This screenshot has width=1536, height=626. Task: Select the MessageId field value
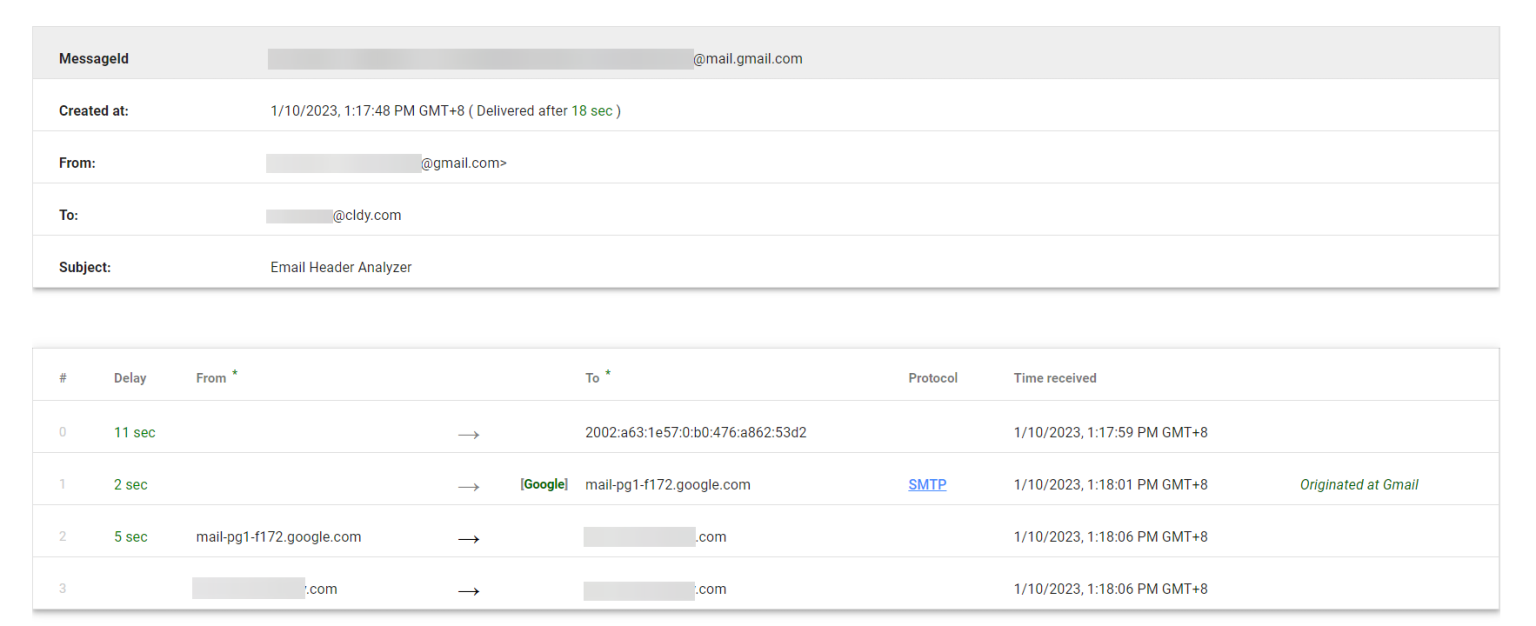[535, 58]
